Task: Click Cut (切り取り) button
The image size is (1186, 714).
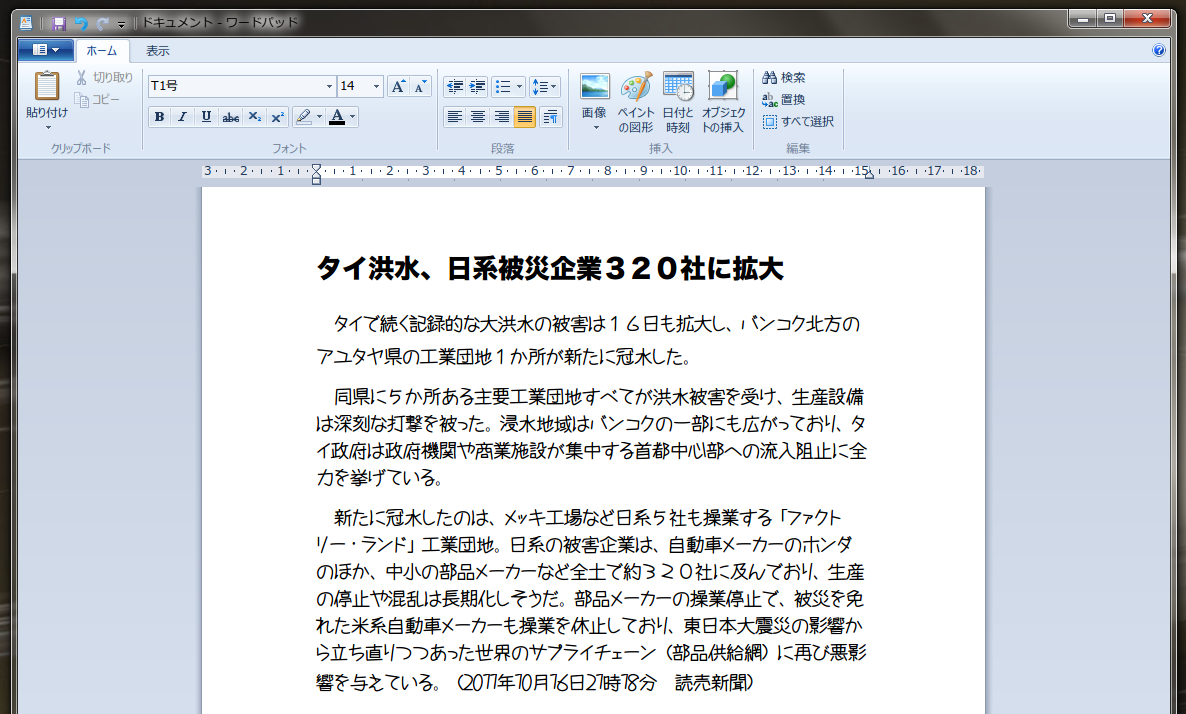Action: pos(104,77)
